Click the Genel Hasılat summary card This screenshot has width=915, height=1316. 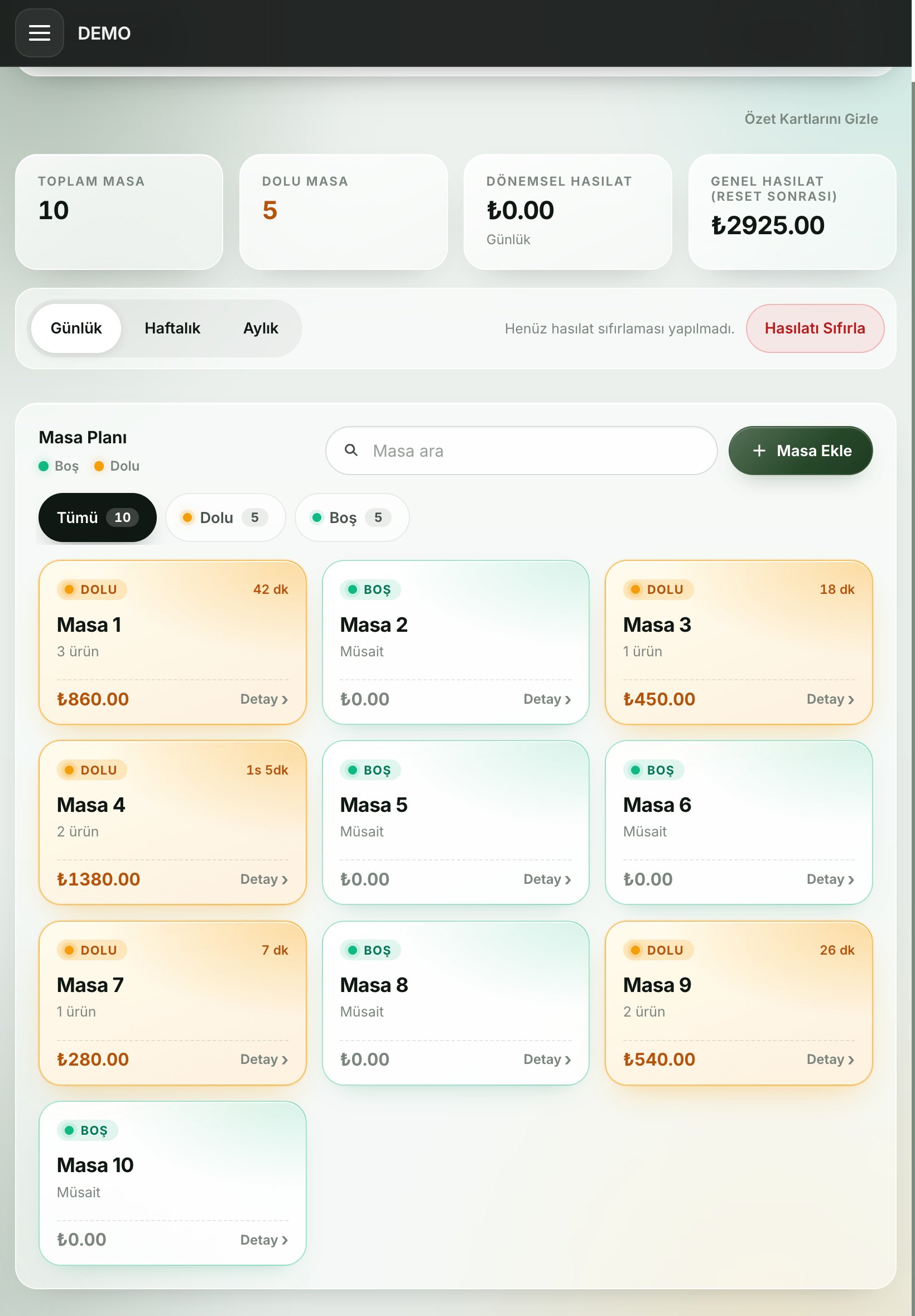[792, 211]
